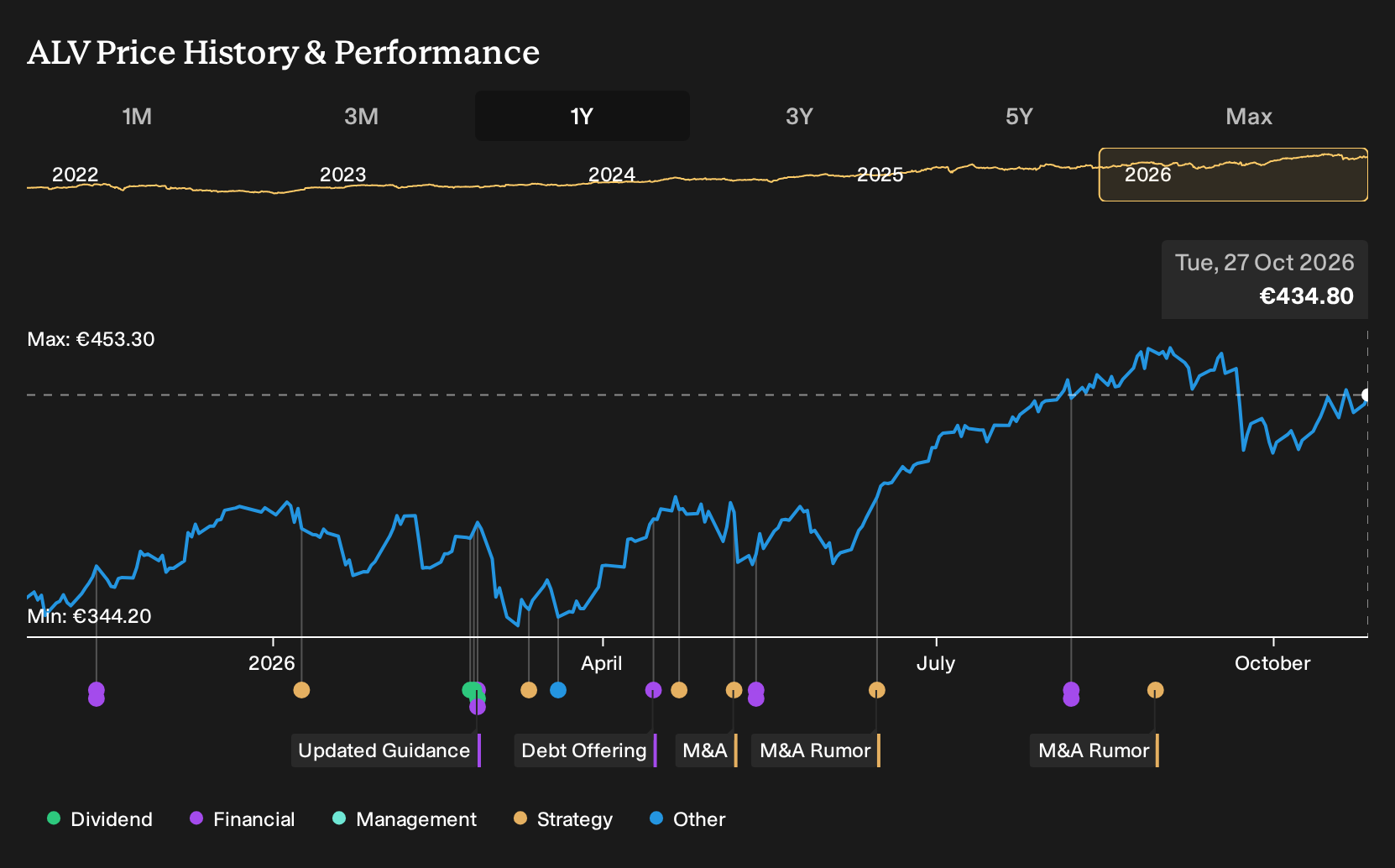The height and width of the screenshot is (868, 1395).
Task: Click the active 1Y range tab
Action: [583, 116]
